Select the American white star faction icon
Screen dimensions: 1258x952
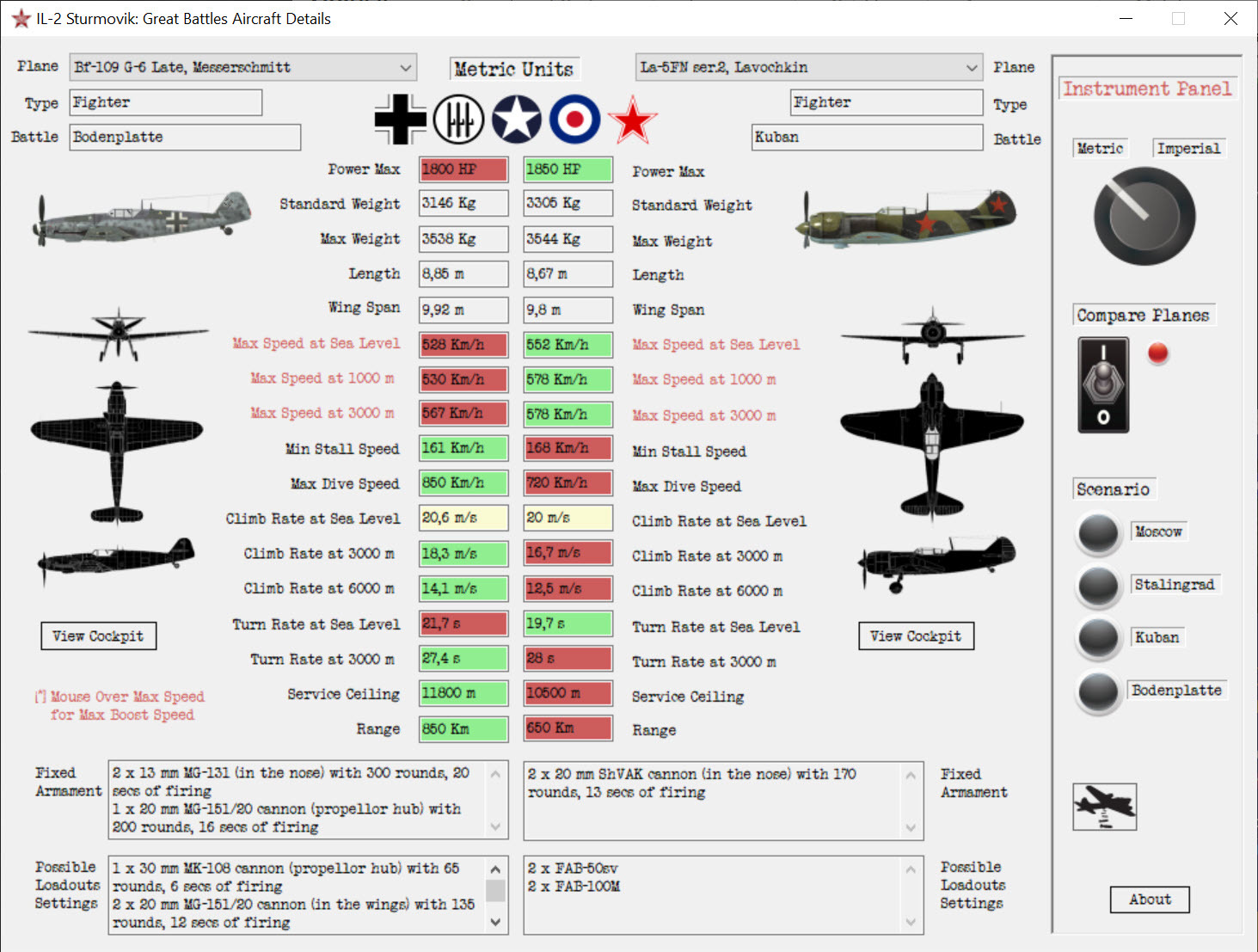pyautogui.click(x=517, y=119)
